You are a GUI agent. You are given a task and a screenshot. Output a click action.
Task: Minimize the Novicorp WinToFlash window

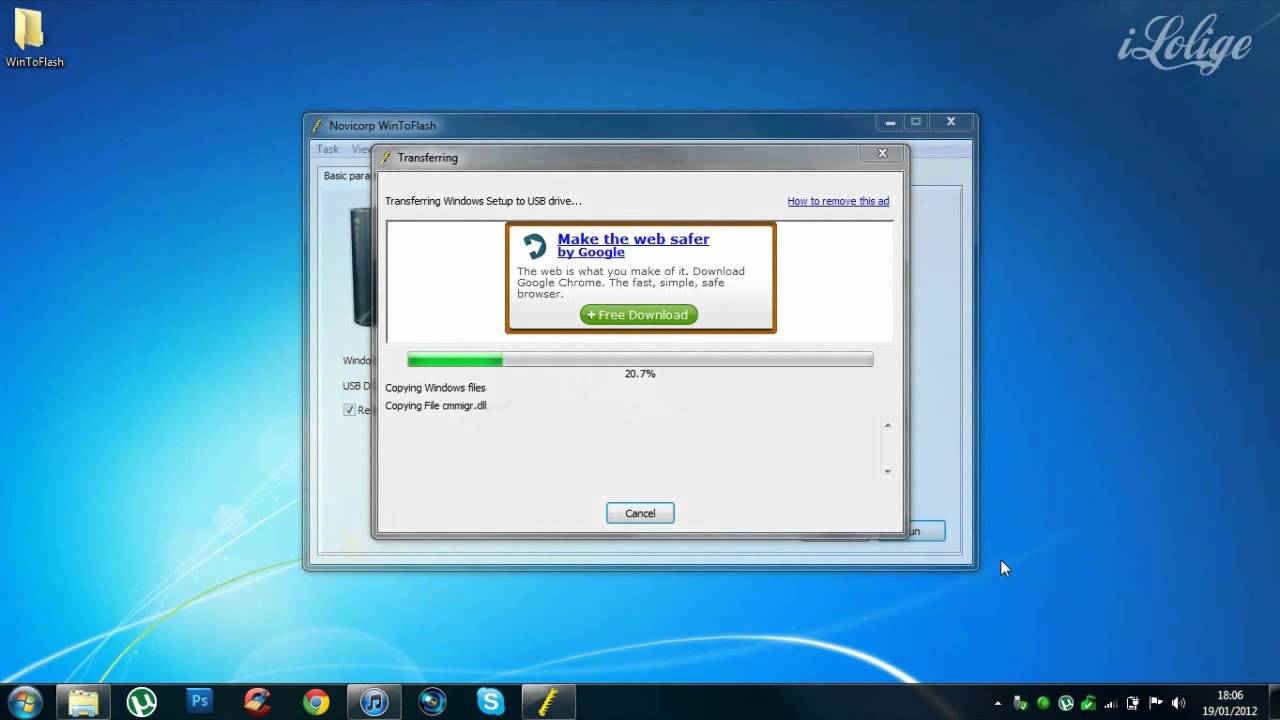click(x=890, y=121)
